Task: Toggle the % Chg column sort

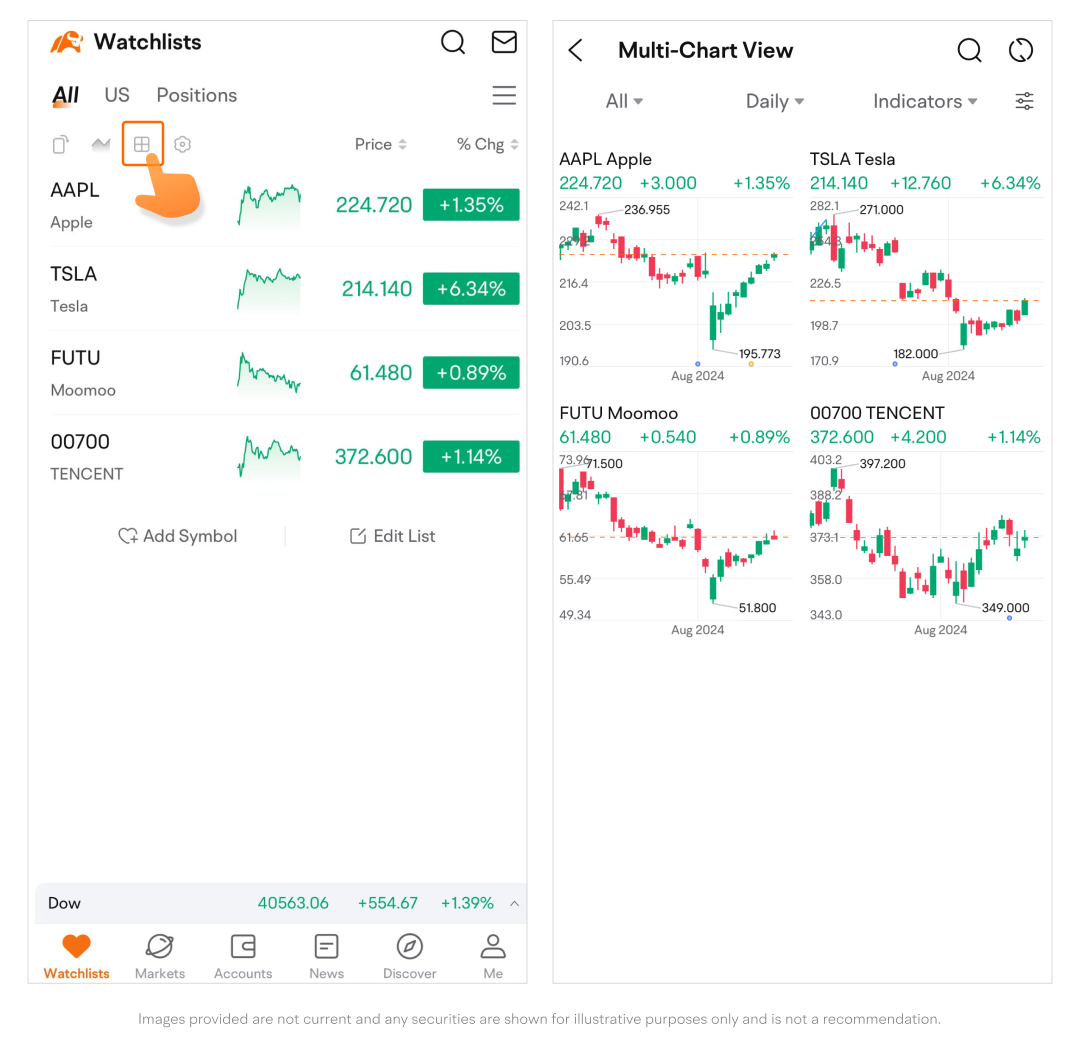Action: [488, 144]
